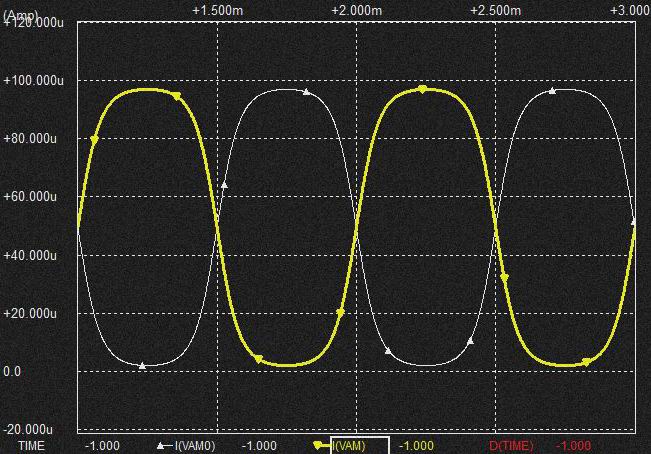651x454 pixels.
Task: Click yellow marker at I(VAM) second peak
Action: (422, 90)
